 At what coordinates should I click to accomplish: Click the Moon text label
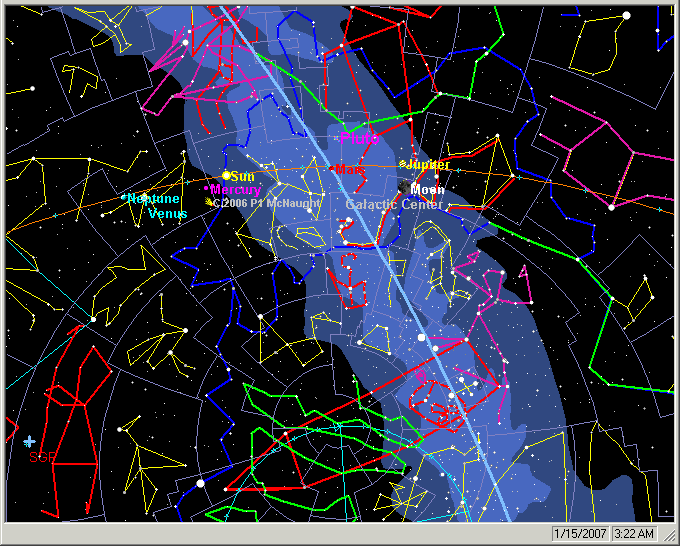[428, 190]
